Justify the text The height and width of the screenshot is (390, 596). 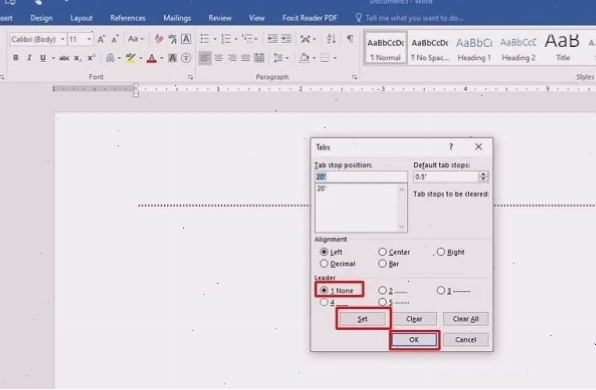pyautogui.click(x=246, y=58)
